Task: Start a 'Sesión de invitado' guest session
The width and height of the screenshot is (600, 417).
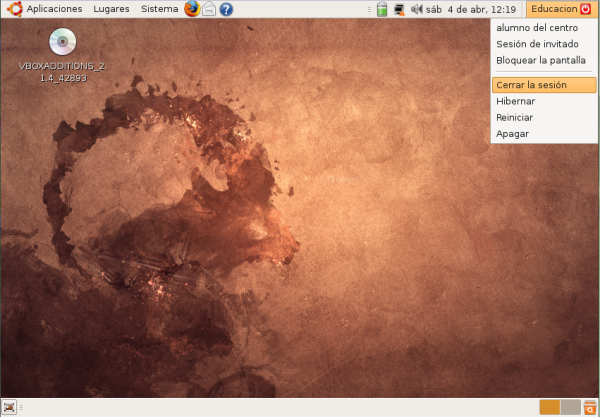Action: click(537, 44)
